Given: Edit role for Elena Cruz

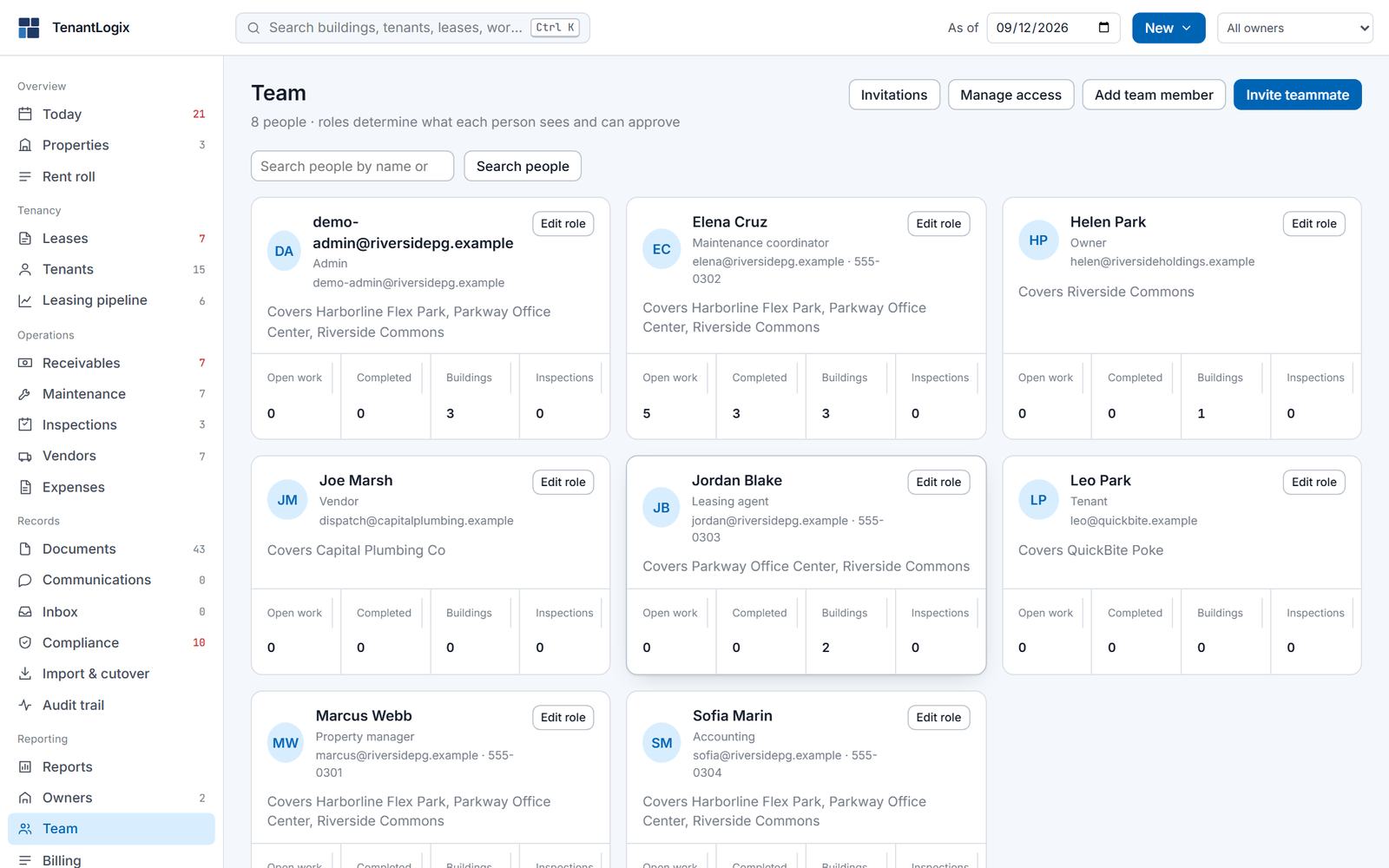Looking at the screenshot, I should (x=938, y=223).
